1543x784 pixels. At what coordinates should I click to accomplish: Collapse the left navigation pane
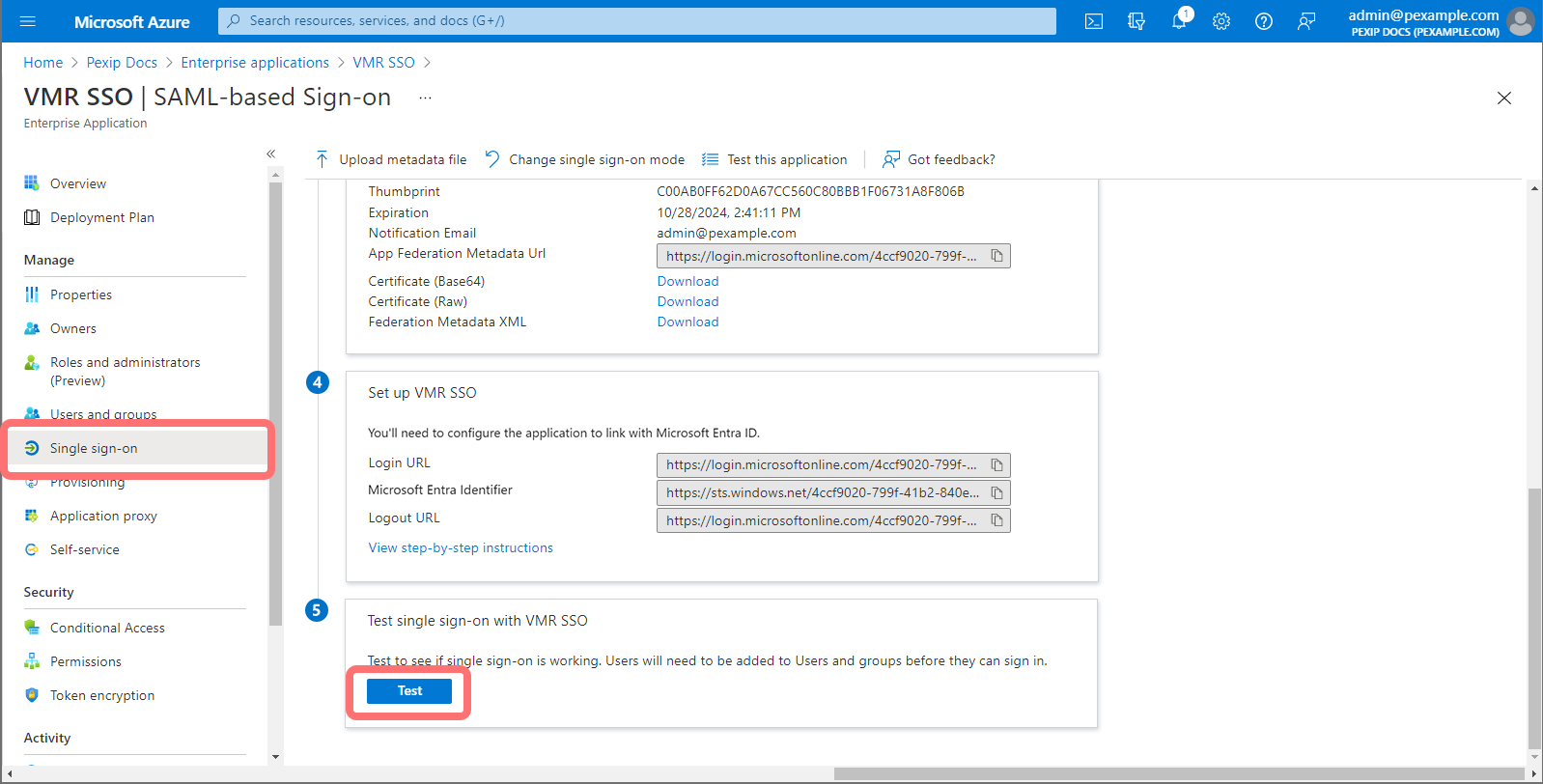pyautogui.click(x=271, y=154)
